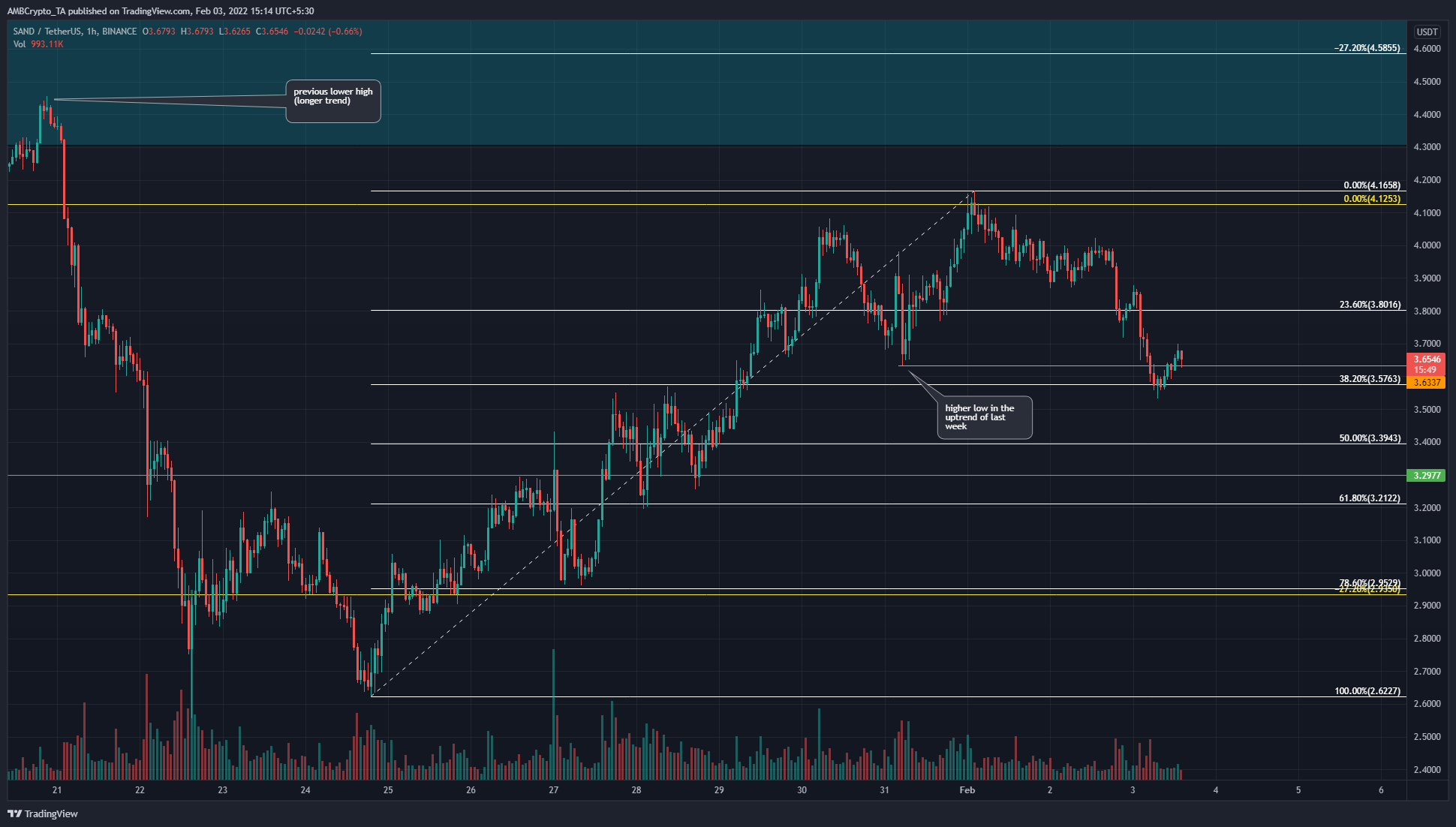Click the 4.0000 tick on price scale
Viewport: 1456px width, 827px height.
pos(1426,245)
